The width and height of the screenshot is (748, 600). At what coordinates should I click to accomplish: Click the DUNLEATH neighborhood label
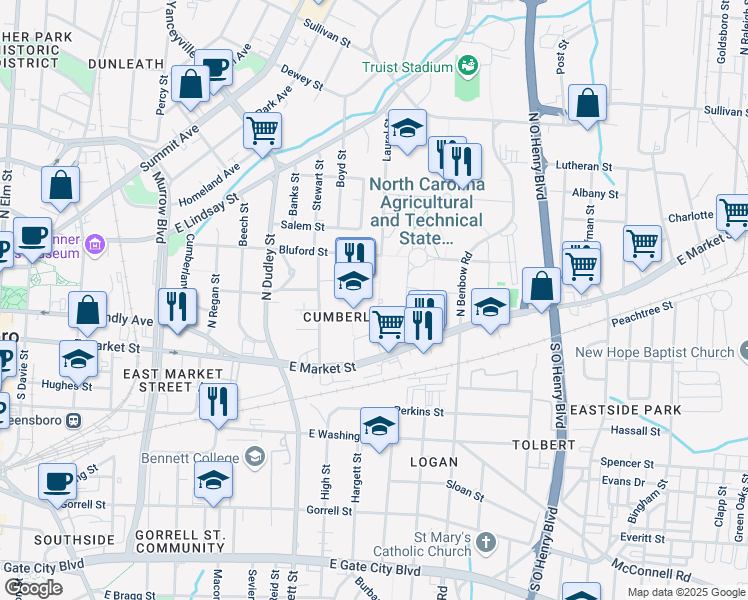[x=126, y=64]
